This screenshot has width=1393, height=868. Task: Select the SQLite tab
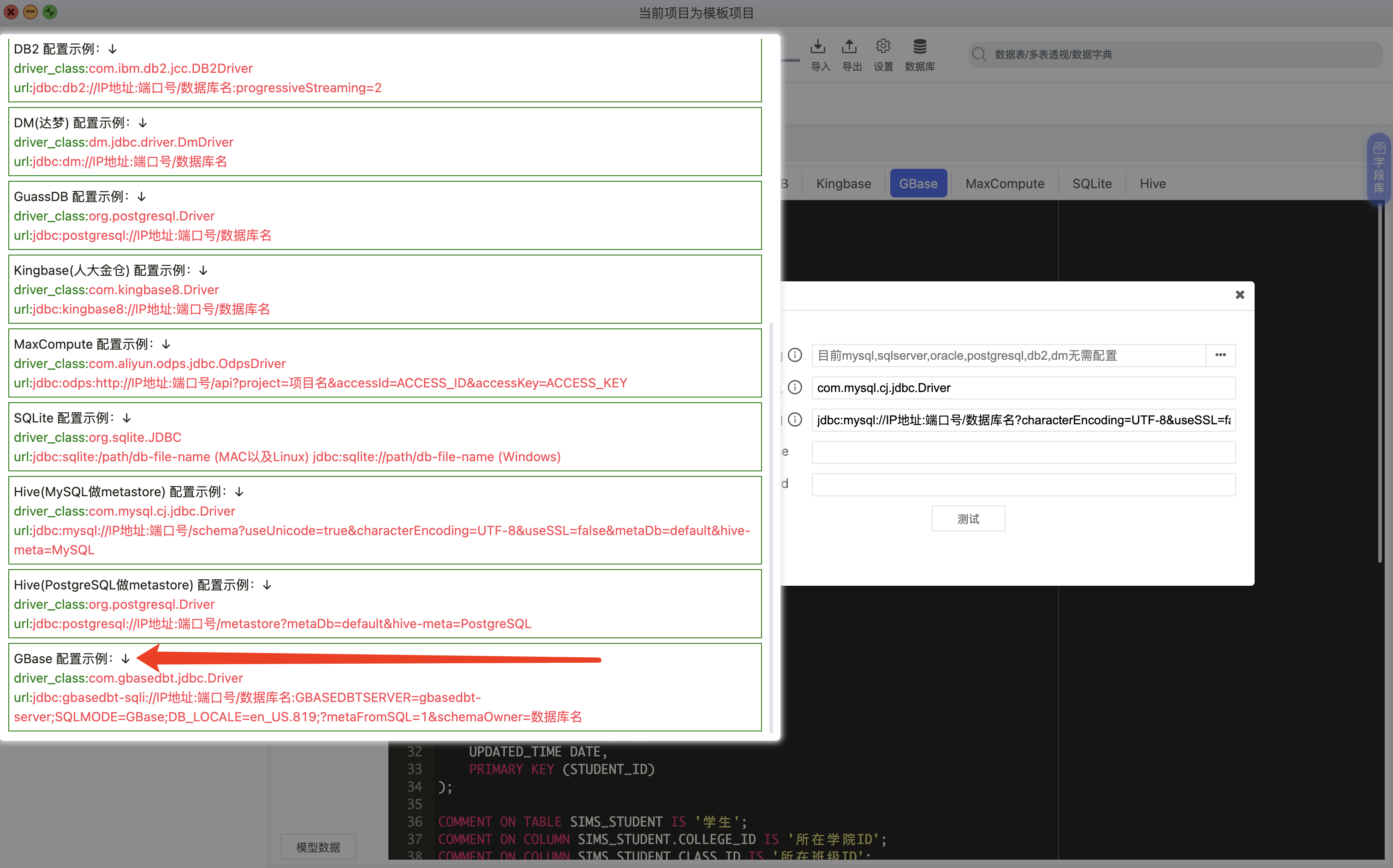(1092, 184)
